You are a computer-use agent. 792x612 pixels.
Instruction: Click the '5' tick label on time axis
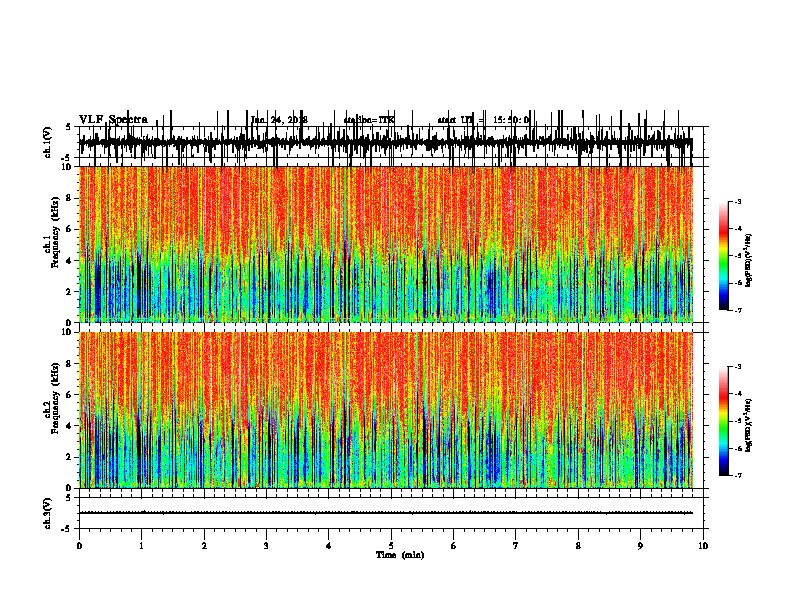click(391, 546)
